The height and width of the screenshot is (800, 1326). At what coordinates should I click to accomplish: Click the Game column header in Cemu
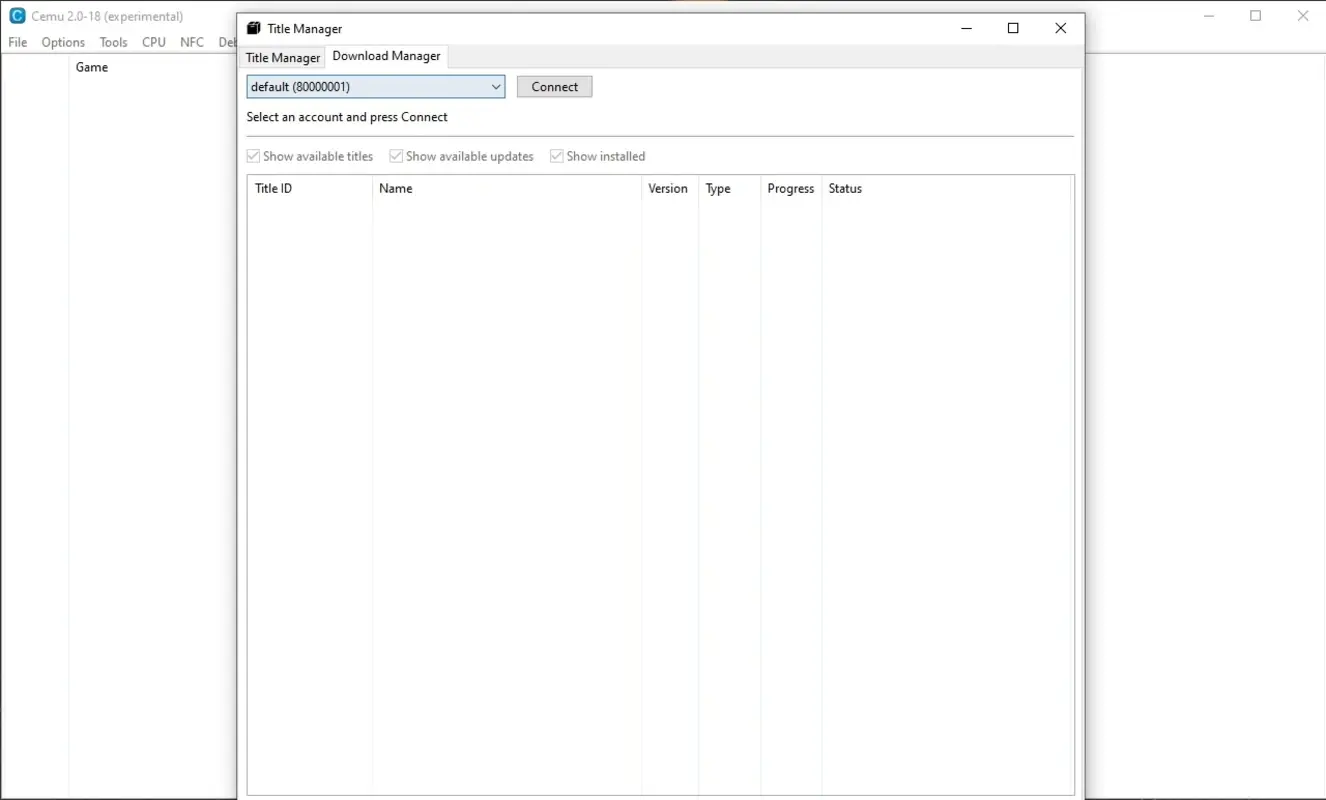click(91, 67)
